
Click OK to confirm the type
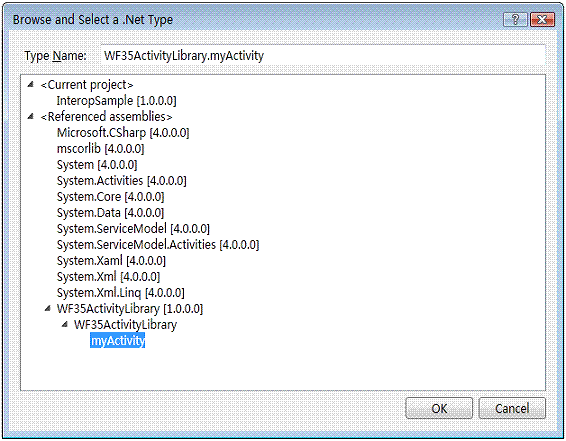(x=439, y=408)
